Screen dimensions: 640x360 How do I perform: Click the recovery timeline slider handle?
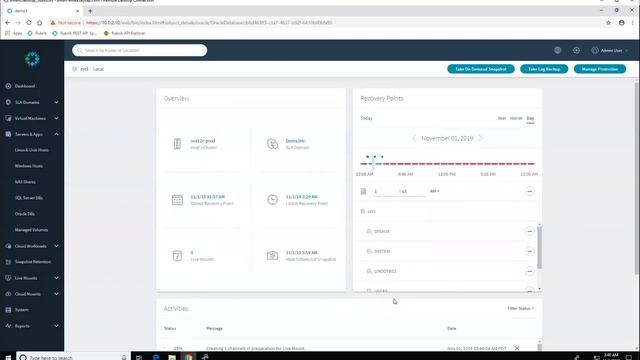[x=373, y=163]
